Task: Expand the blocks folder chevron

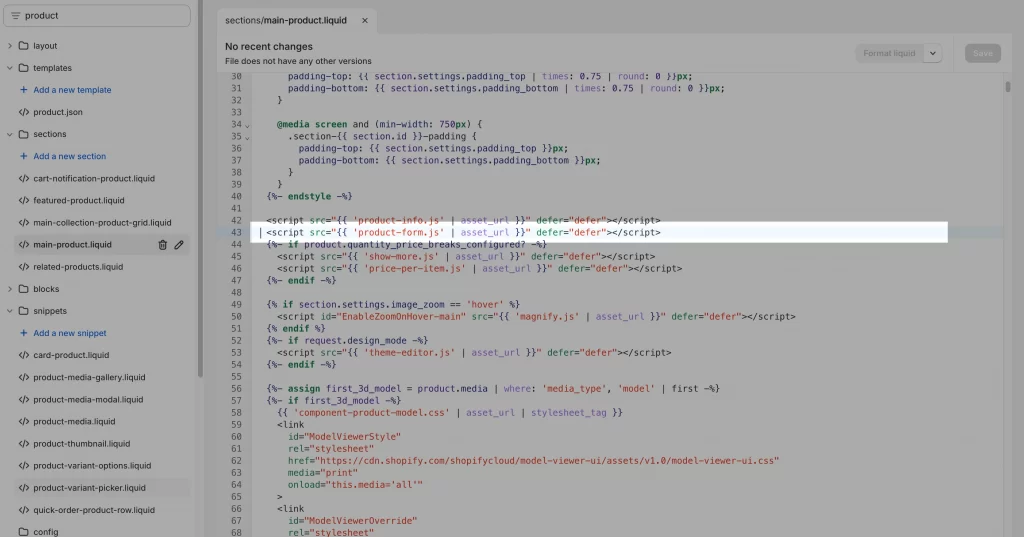Action: tap(10, 289)
